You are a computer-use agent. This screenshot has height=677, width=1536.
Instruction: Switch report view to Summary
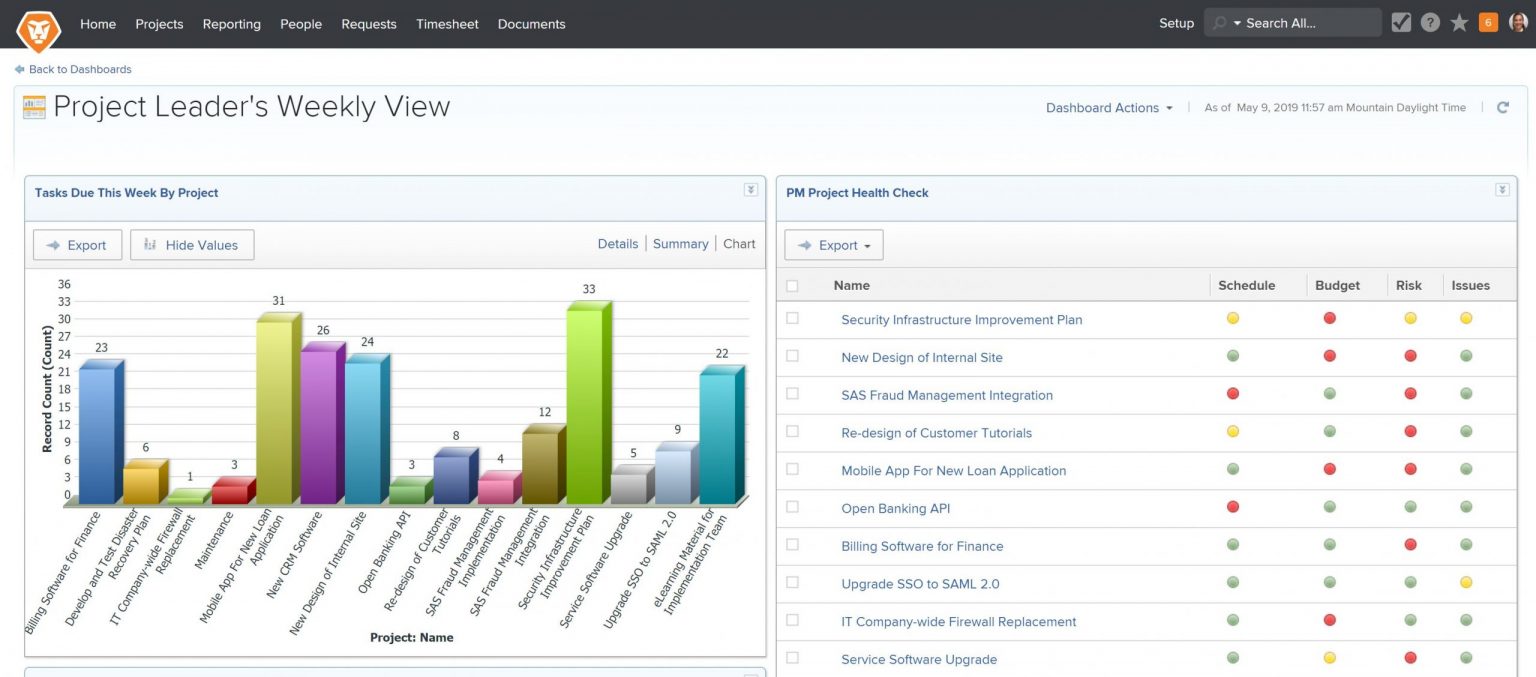pyautogui.click(x=680, y=243)
